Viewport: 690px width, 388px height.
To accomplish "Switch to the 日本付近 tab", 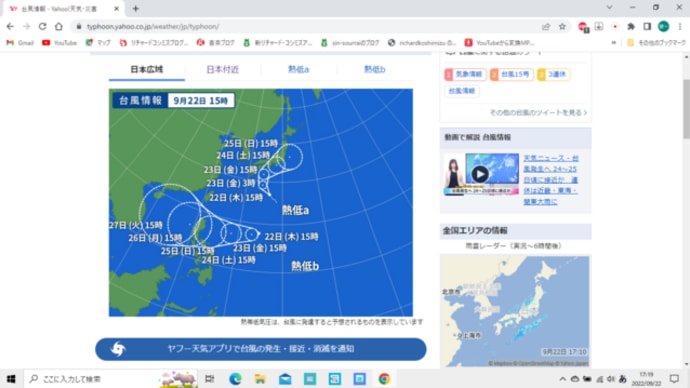I will [x=223, y=70].
